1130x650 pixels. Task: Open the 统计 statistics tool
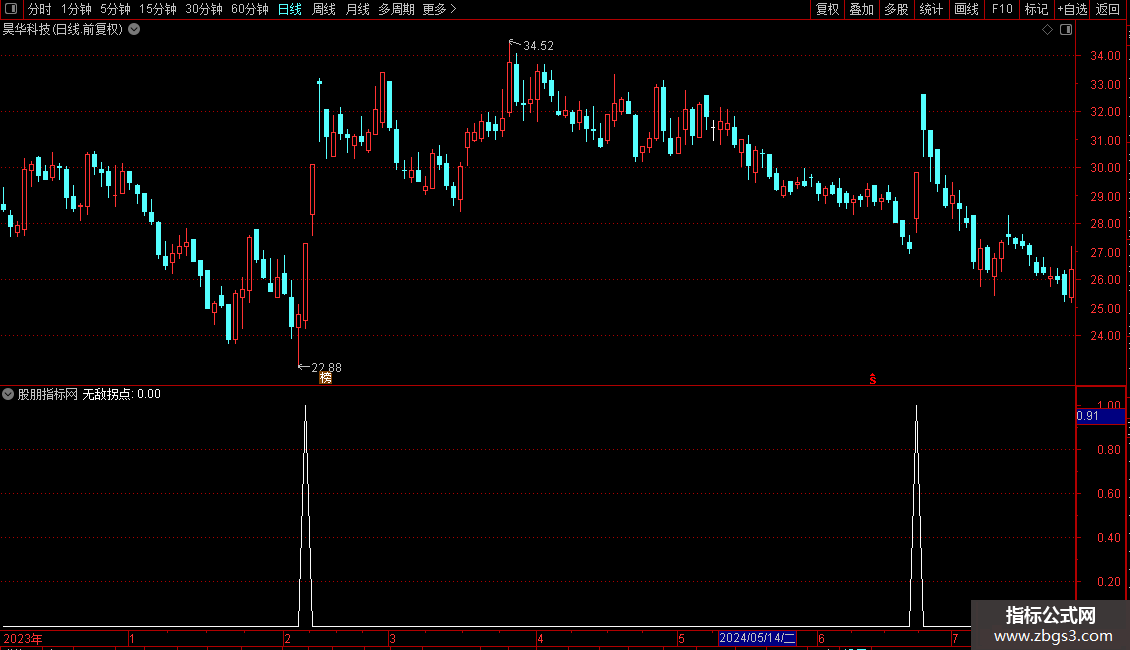coord(931,9)
